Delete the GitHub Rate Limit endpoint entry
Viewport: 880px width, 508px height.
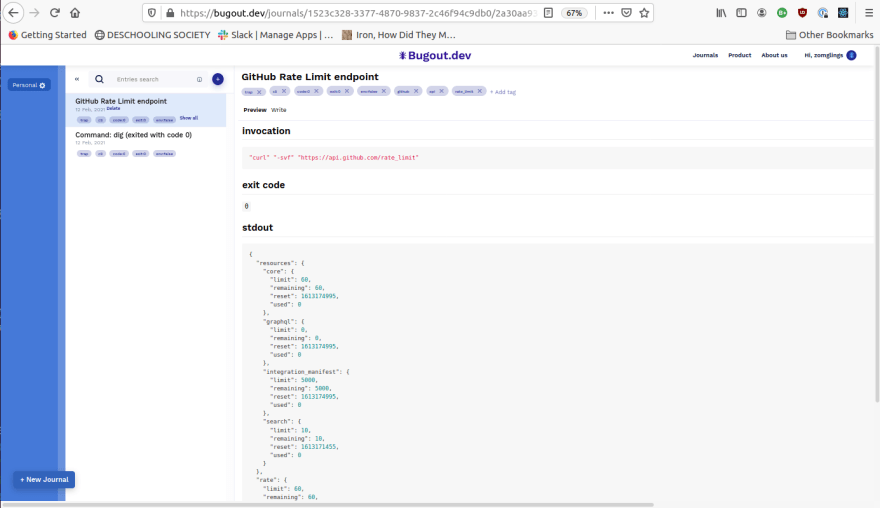pos(113,108)
